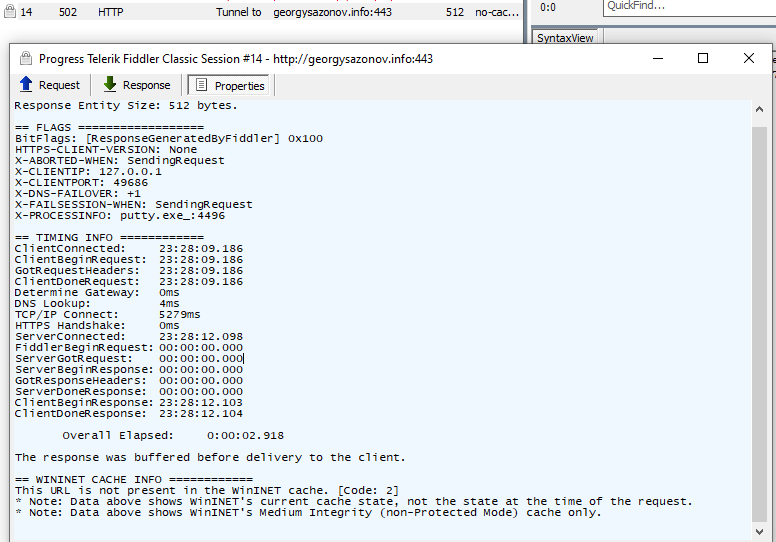Close the Session #14 window
The image size is (776, 542).
pos(749,58)
